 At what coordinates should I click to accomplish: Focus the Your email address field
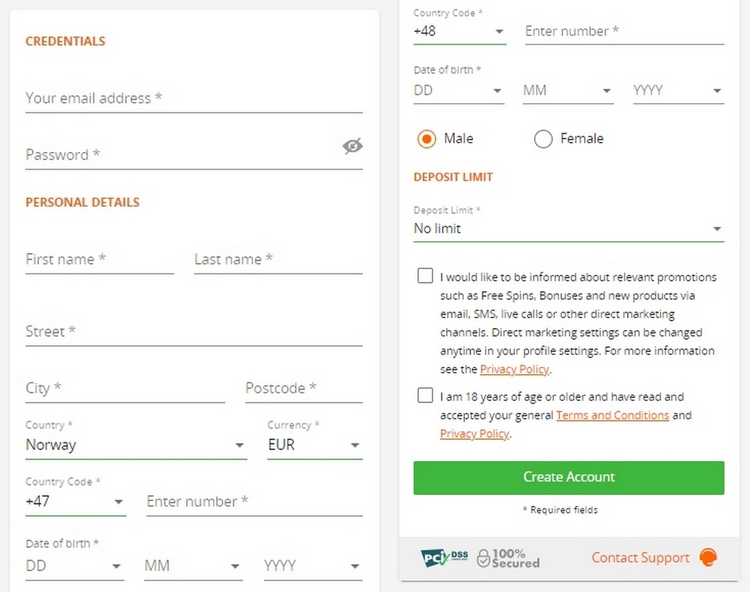pos(193,99)
